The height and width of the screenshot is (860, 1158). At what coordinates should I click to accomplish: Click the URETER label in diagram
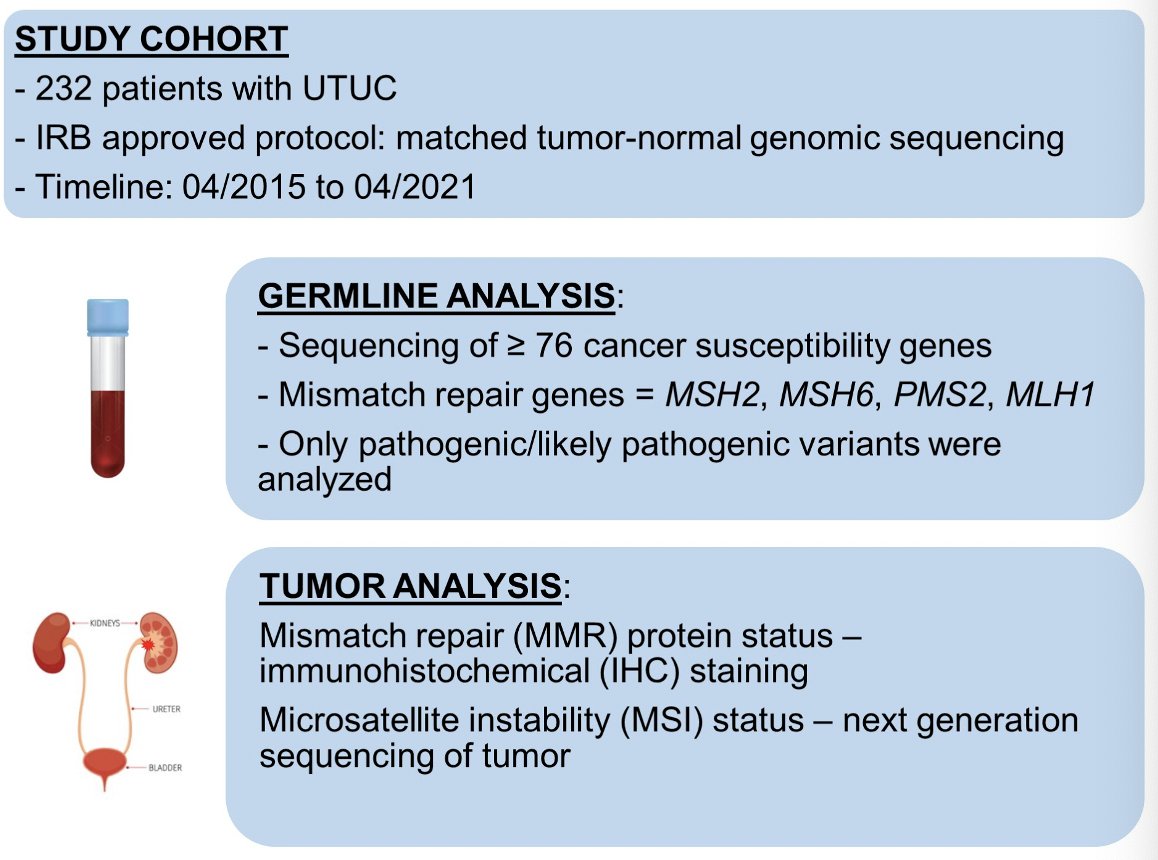(x=166, y=709)
